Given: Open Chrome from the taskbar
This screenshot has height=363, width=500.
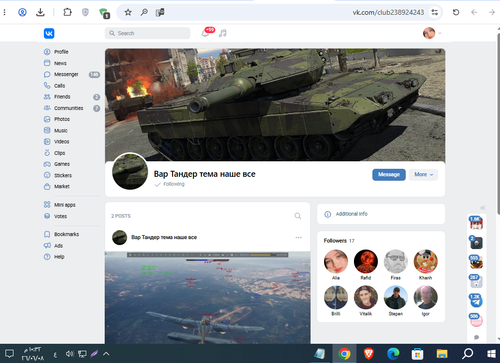Looking at the screenshot, I should coord(344,354).
